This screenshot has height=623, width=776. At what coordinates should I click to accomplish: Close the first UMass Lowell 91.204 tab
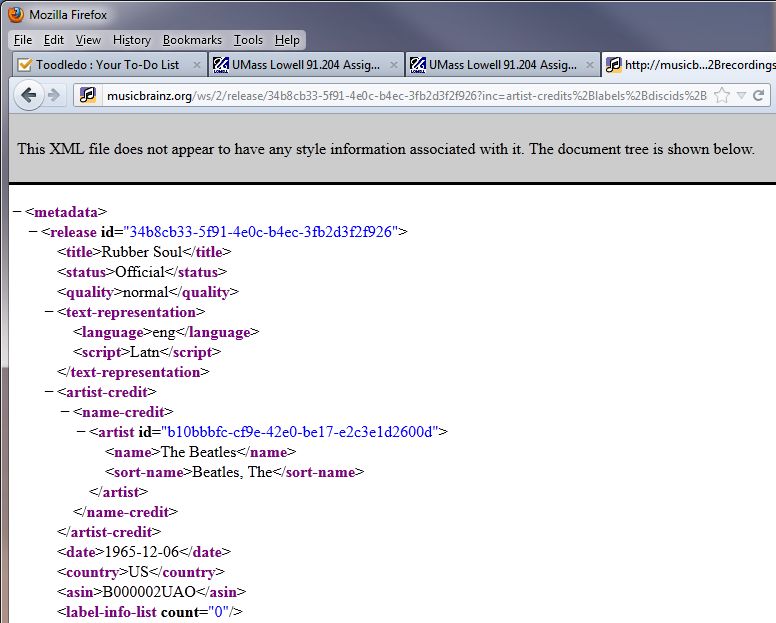[x=393, y=65]
